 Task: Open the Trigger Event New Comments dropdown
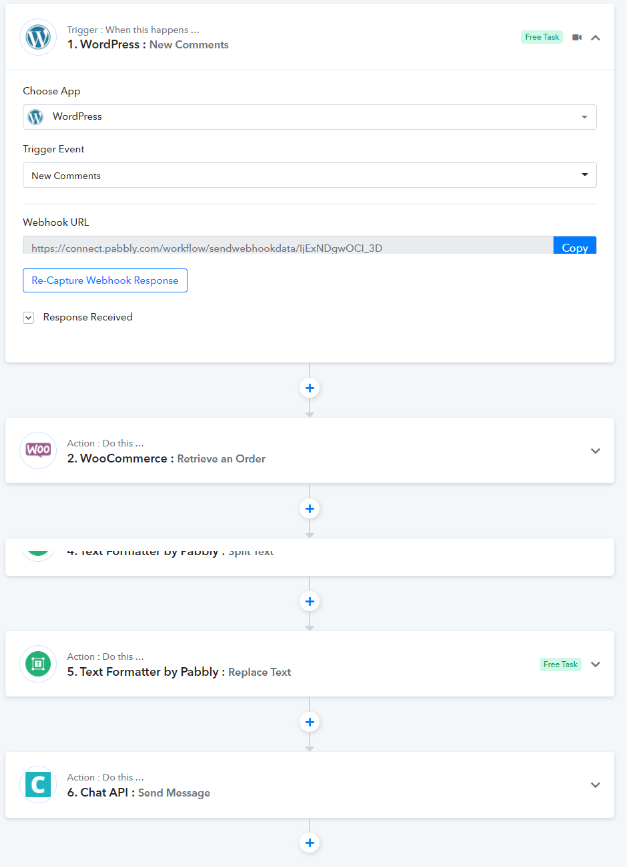(310, 175)
